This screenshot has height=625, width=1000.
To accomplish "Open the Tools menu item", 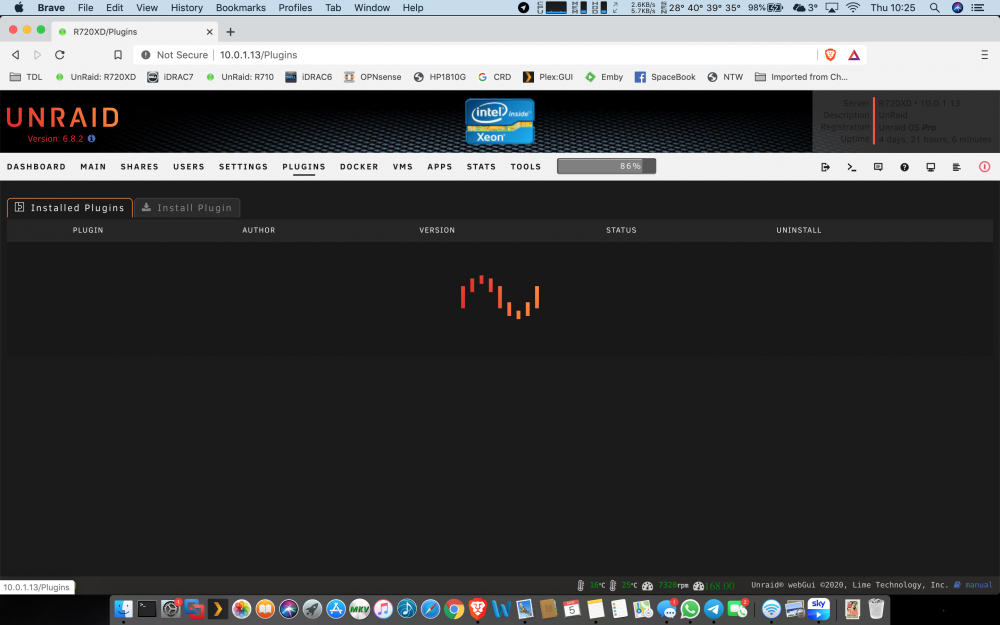I will pyautogui.click(x=526, y=166).
